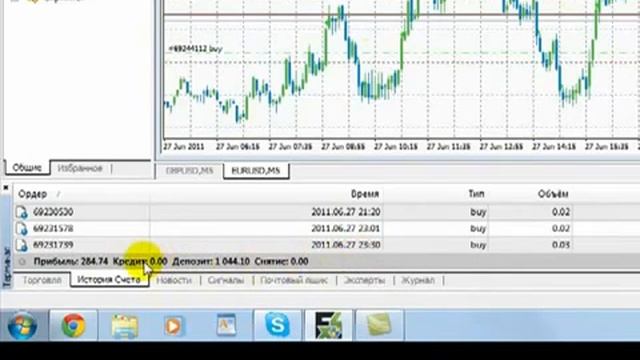640x360 pixels.
Task: Click the Прибыль: 284.74 summary value
Action: [x=71, y=262]
